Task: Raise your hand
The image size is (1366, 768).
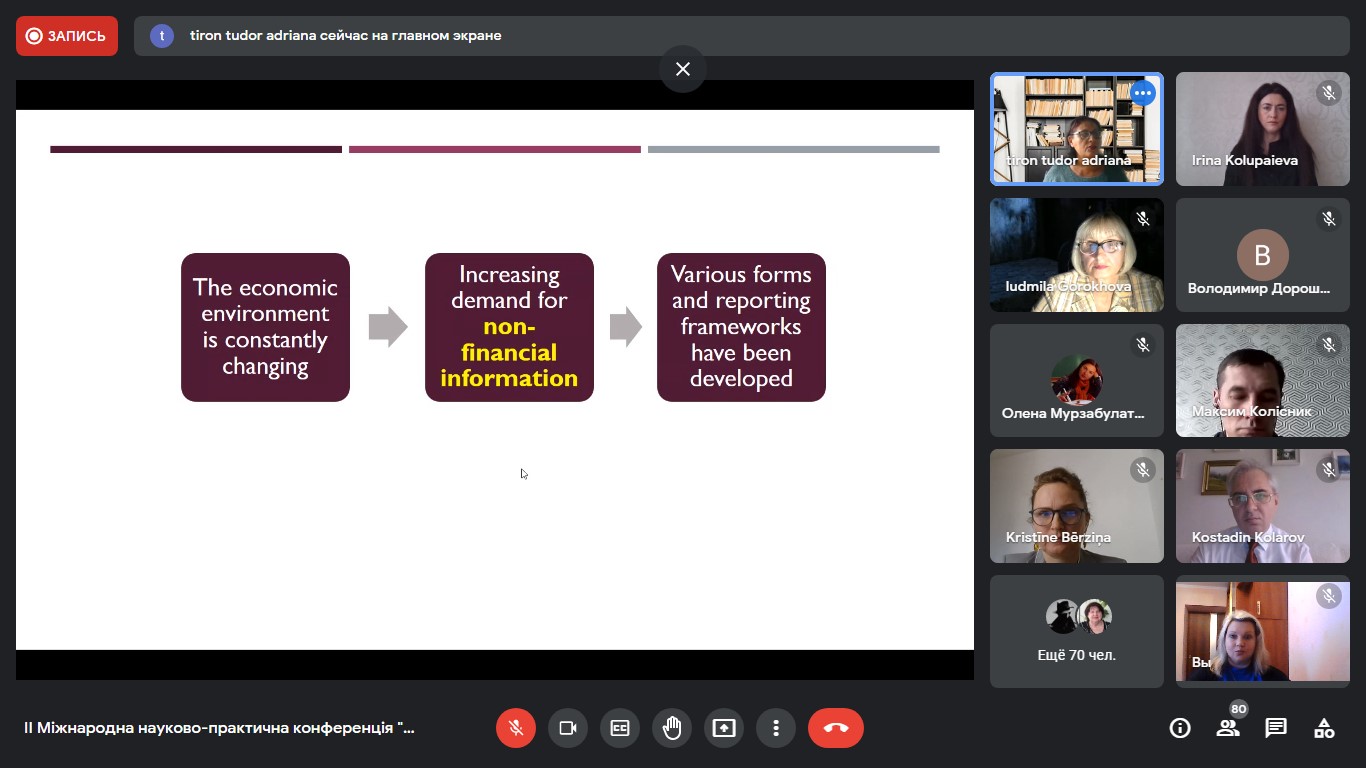Action: pyautogui.click(x=672, y=728)
